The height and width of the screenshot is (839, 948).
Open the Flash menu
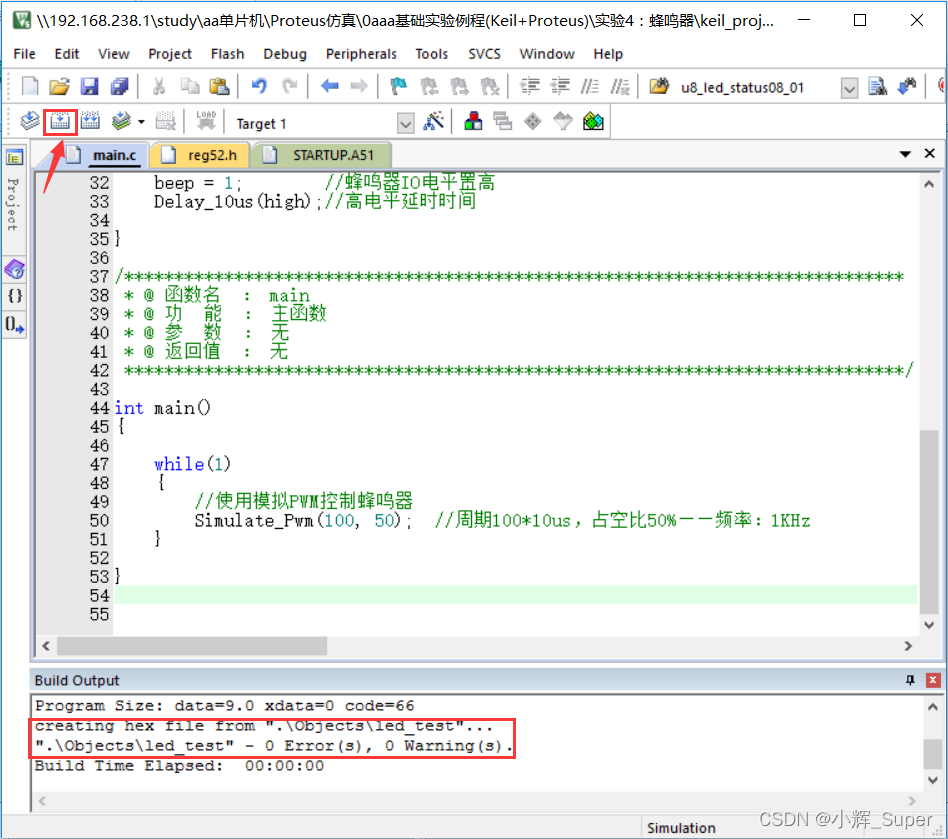(x=227, y=54)
